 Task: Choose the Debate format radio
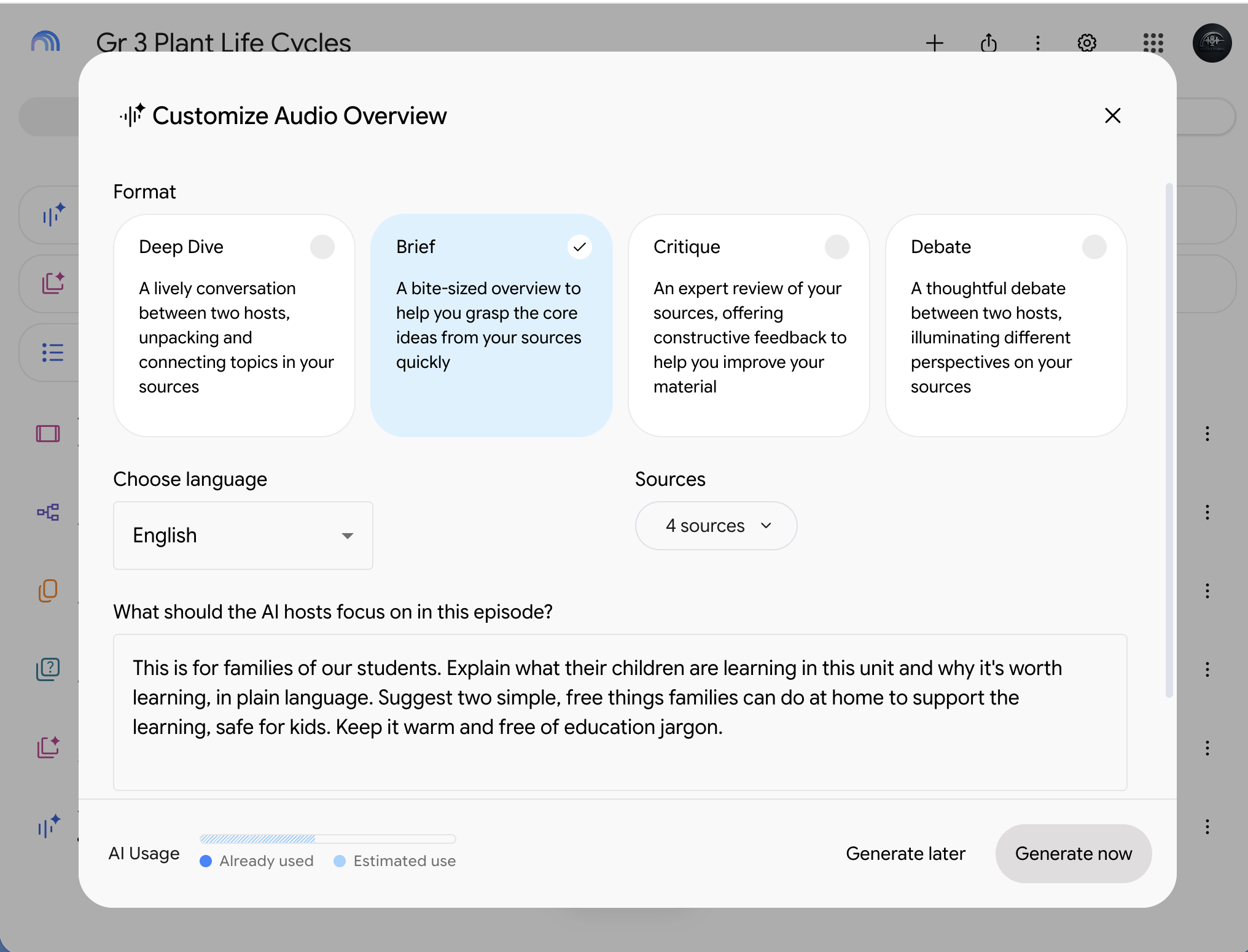[x=1094, y=247]
